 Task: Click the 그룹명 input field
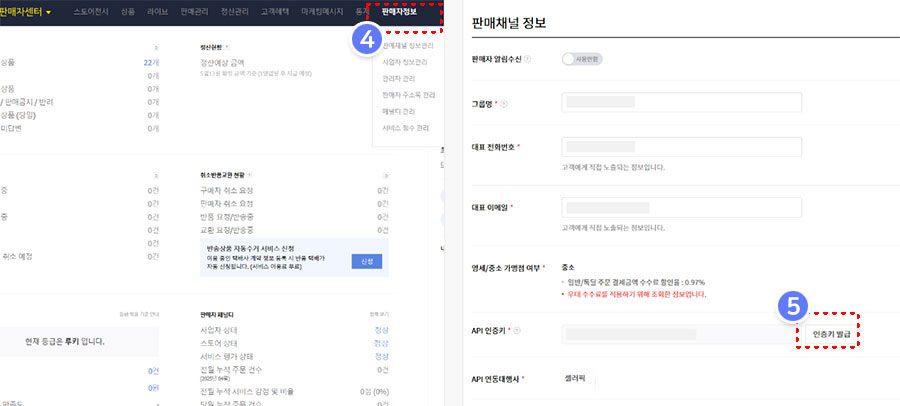681,103
